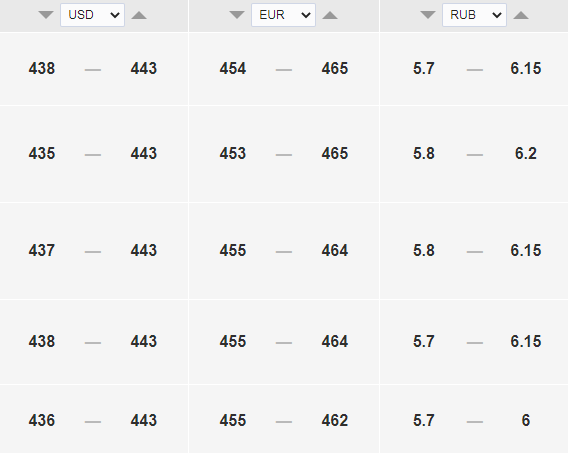Image resolution: width=568 pixels, height=453 pixels.
Task: Open the RUB currency dropdown
Action: tap(474, 15)
